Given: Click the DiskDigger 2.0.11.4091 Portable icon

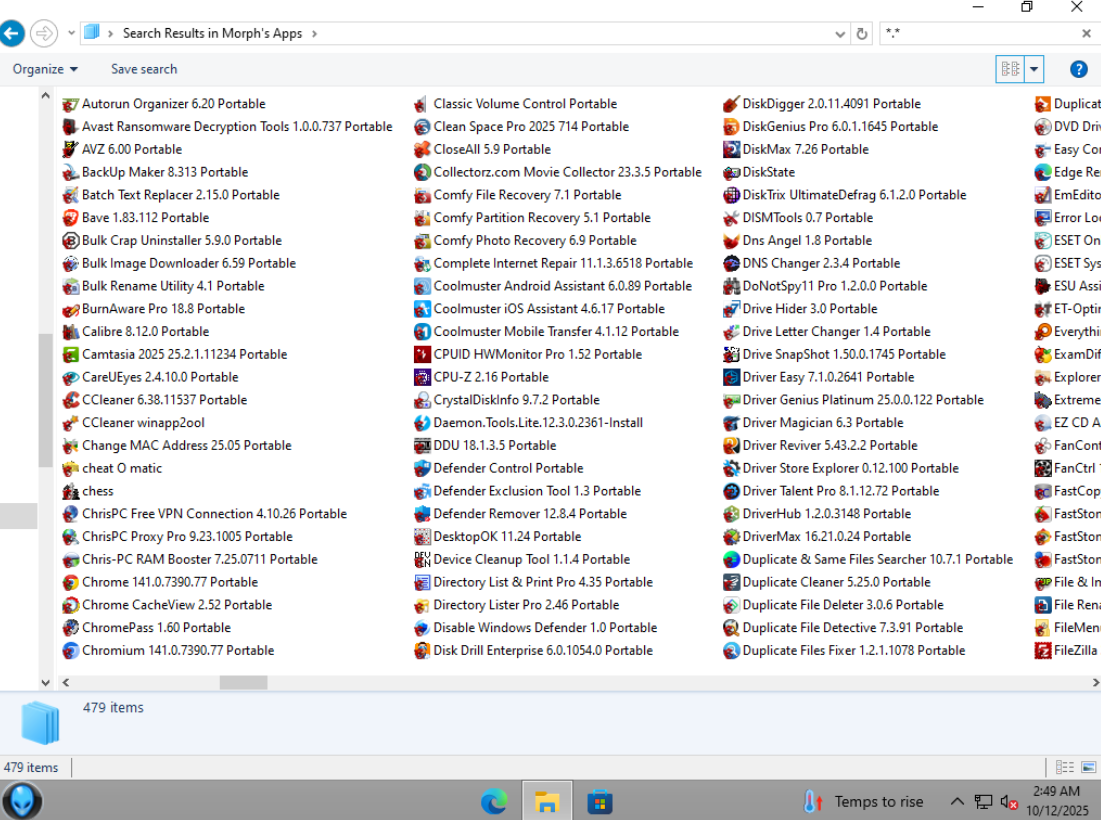Looking at the screenshot, I should point(731,104).
